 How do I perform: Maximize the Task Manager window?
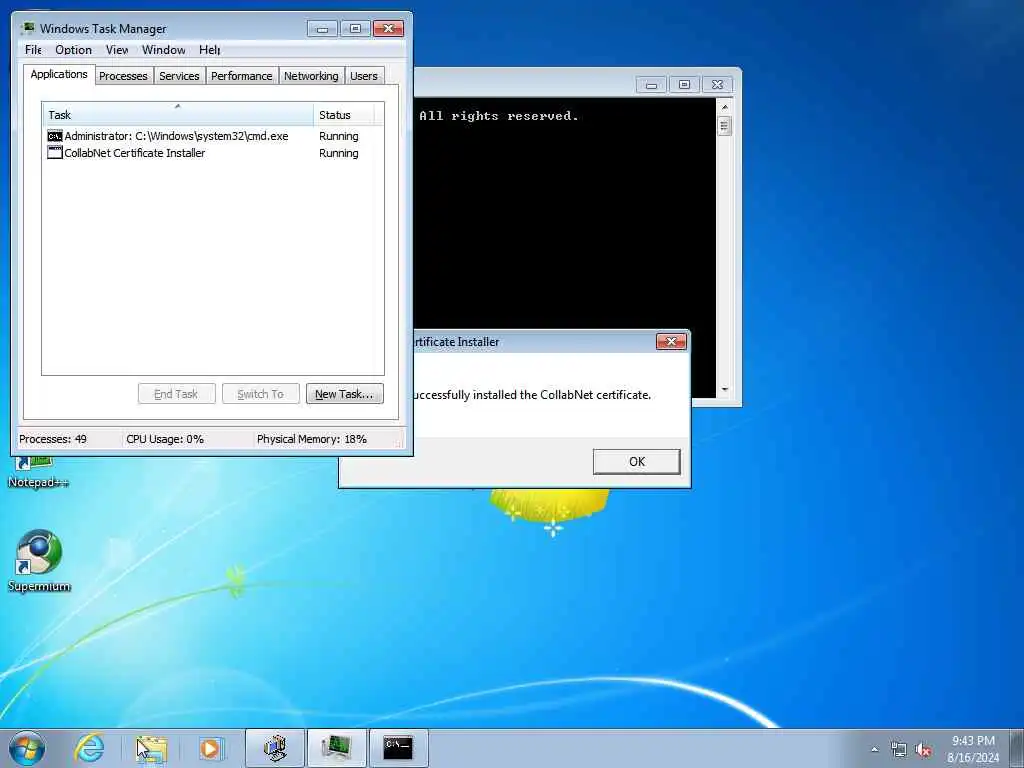(355, 29)
